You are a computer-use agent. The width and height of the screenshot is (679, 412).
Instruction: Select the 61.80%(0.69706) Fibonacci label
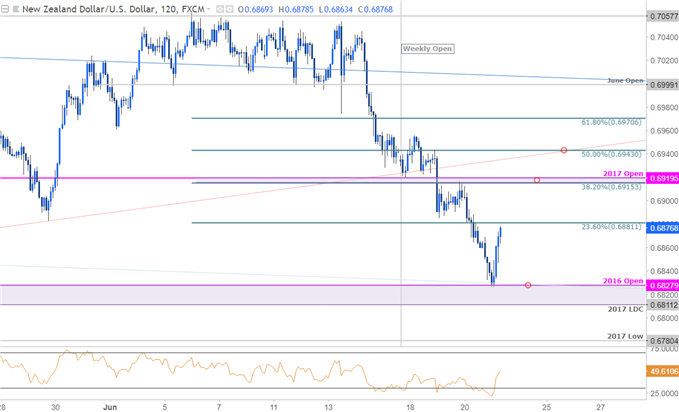point(611,123)
